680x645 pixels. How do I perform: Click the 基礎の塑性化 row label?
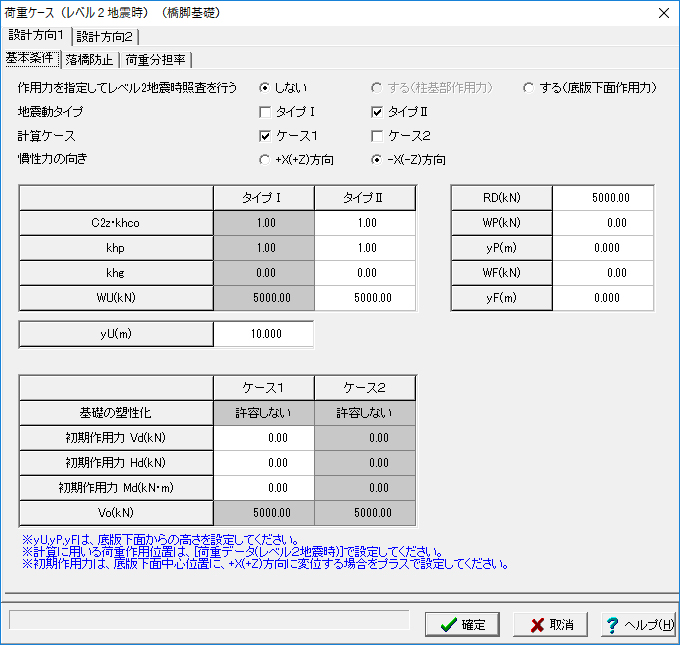click(x=116, y=413)
